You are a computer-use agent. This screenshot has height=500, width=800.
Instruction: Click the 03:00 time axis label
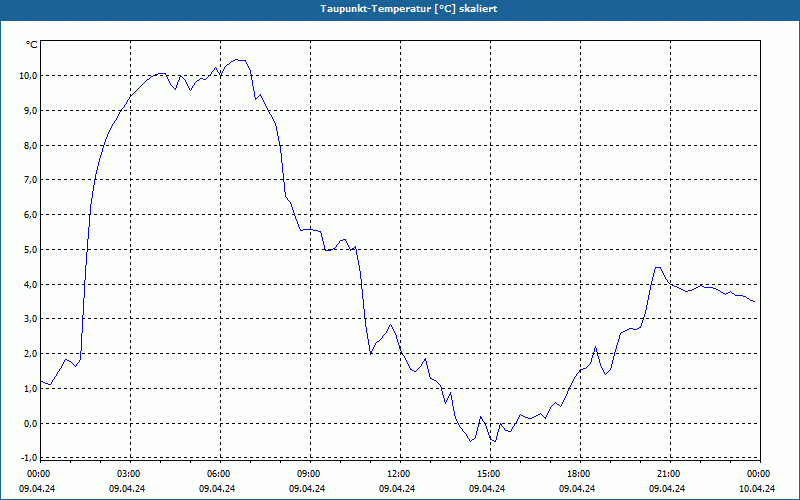pos(128,474)
